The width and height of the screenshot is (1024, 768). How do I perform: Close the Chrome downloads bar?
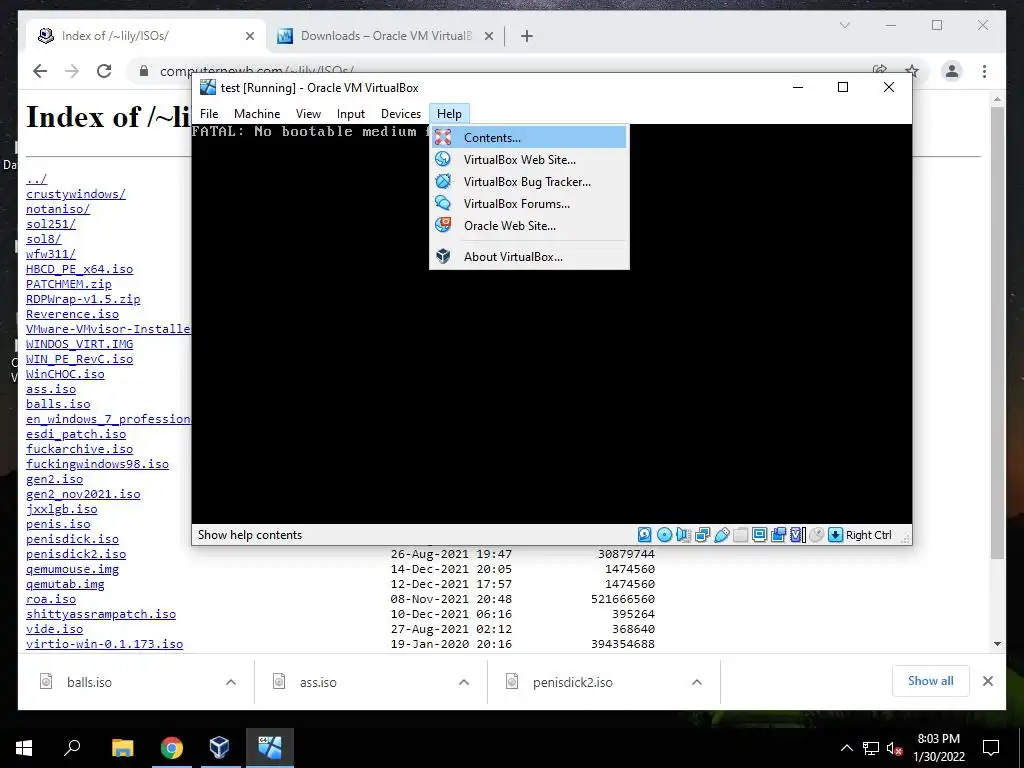click(987, 681)
